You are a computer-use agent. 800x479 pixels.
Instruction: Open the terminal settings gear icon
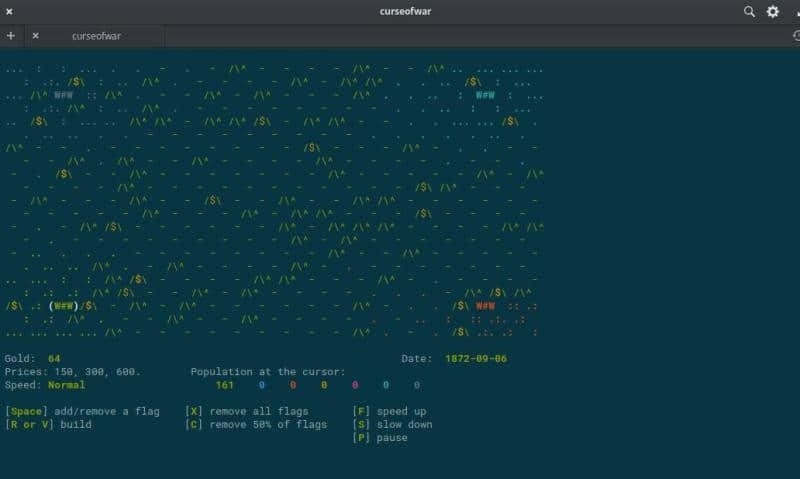[772, 11]
